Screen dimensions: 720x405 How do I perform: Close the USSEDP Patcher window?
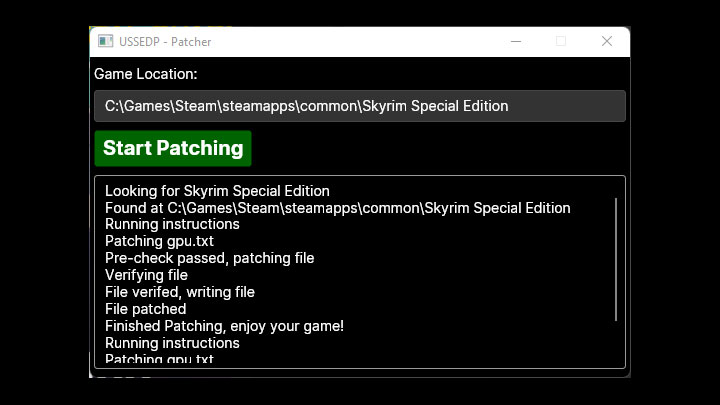(x=607, y=41)
